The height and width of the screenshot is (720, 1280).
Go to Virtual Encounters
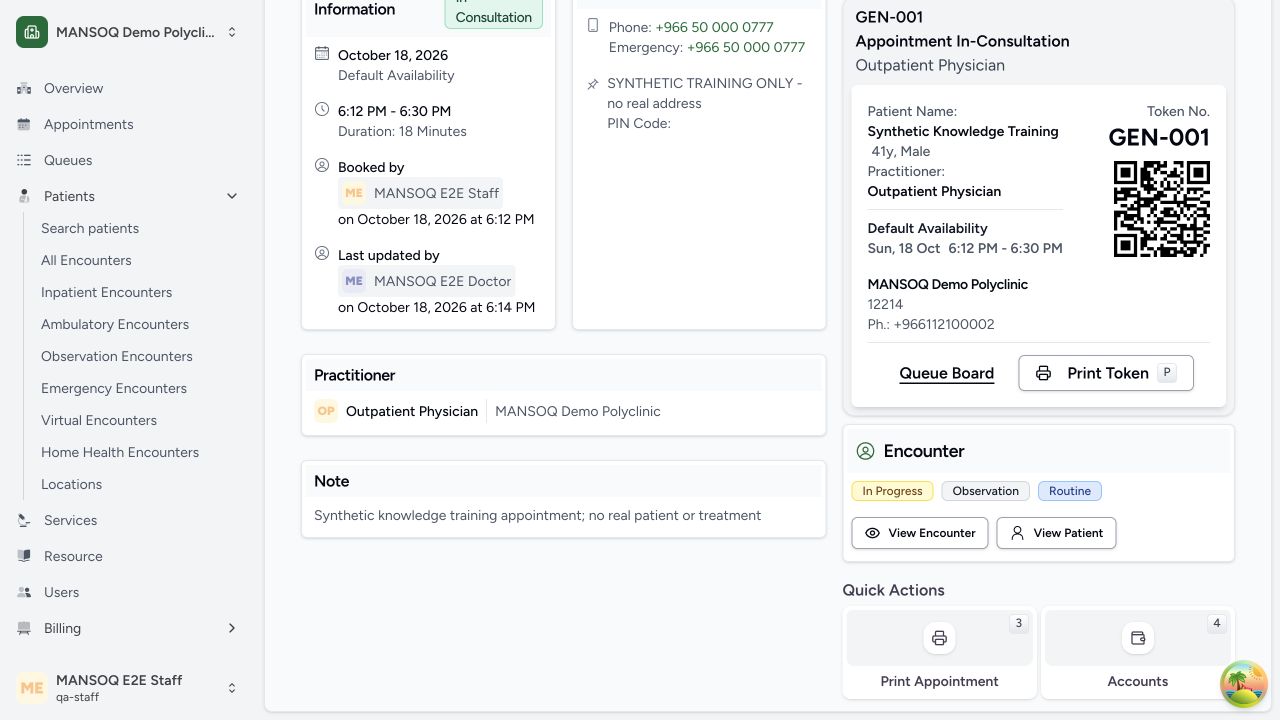(x=99, y=420)
